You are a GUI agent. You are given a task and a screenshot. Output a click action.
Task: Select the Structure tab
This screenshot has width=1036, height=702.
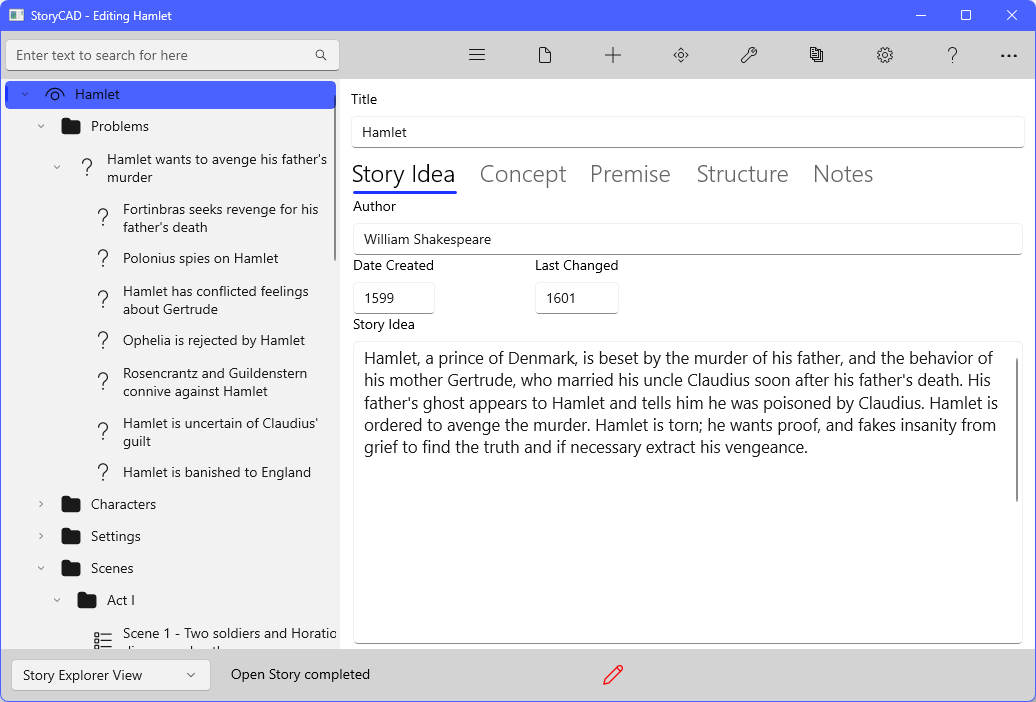pyautogui.click(x=742, y=174)
